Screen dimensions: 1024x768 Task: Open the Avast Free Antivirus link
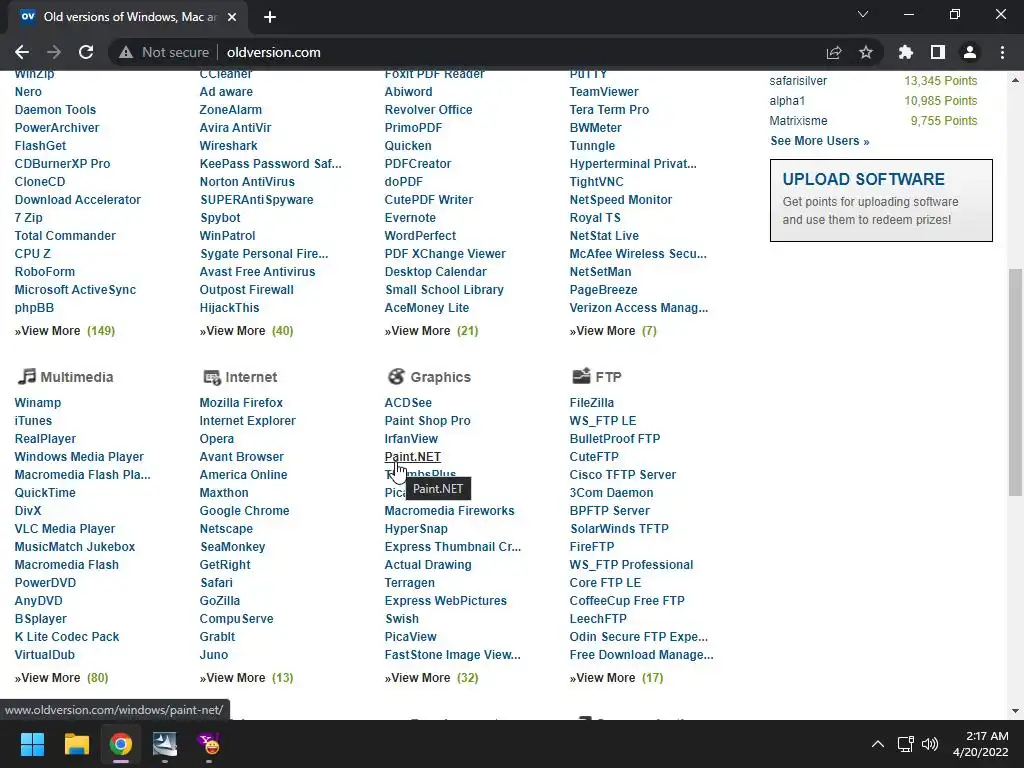pyautogui.click(x=257, y=272)
